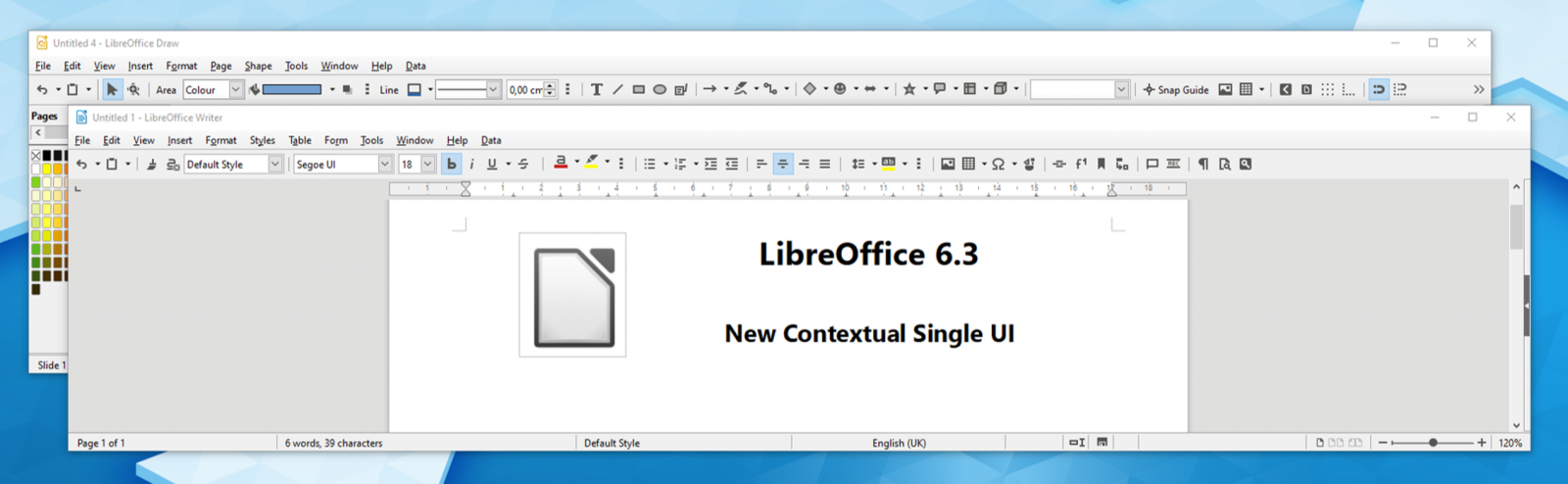Viewport: 1568px width, 484px height.
Task: Click Snap Guide button in Draw toolbar
Action: [1176, 89]
